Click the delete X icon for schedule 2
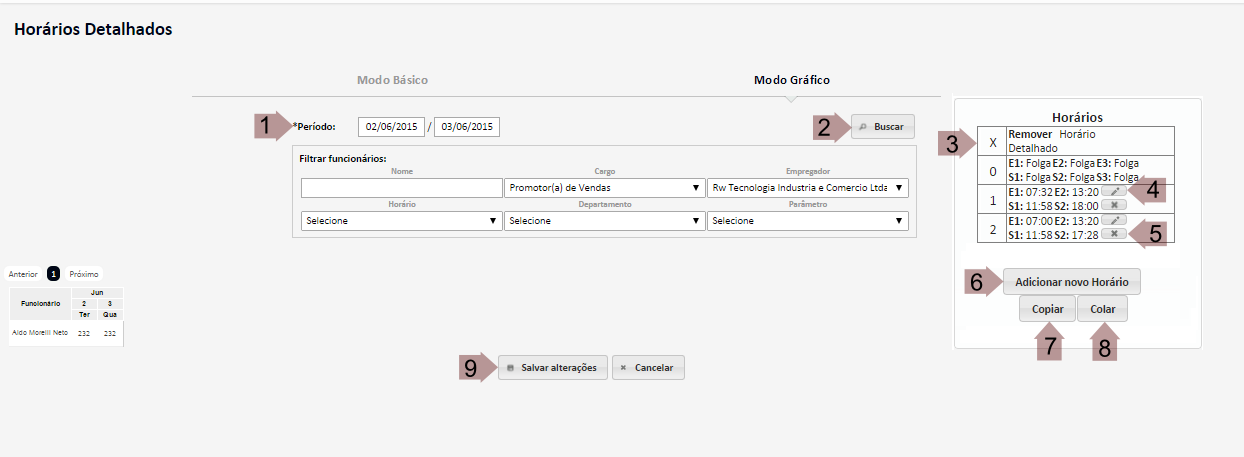 [x=1114, y=234]
